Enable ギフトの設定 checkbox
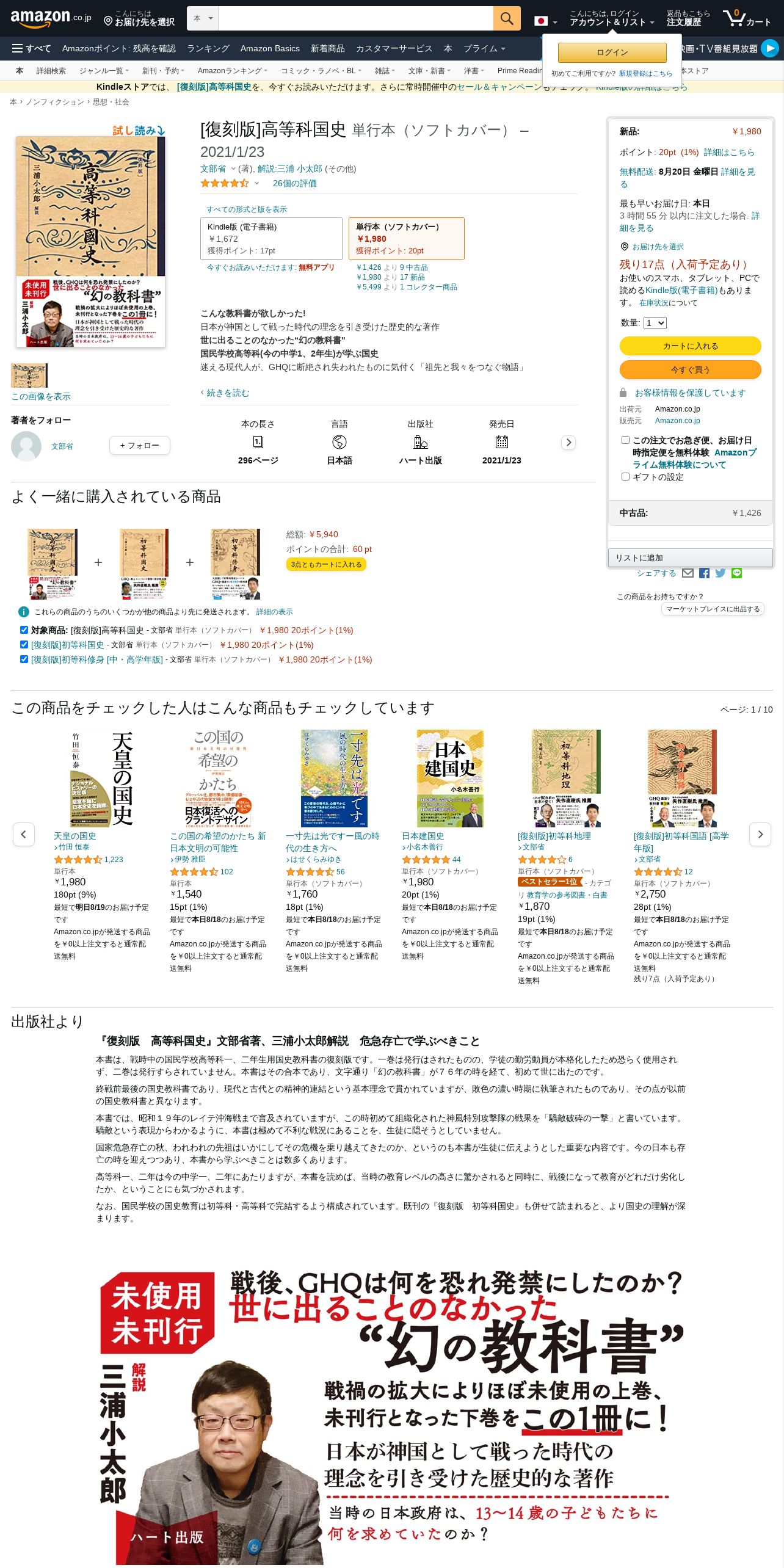 tap(625, 476)
